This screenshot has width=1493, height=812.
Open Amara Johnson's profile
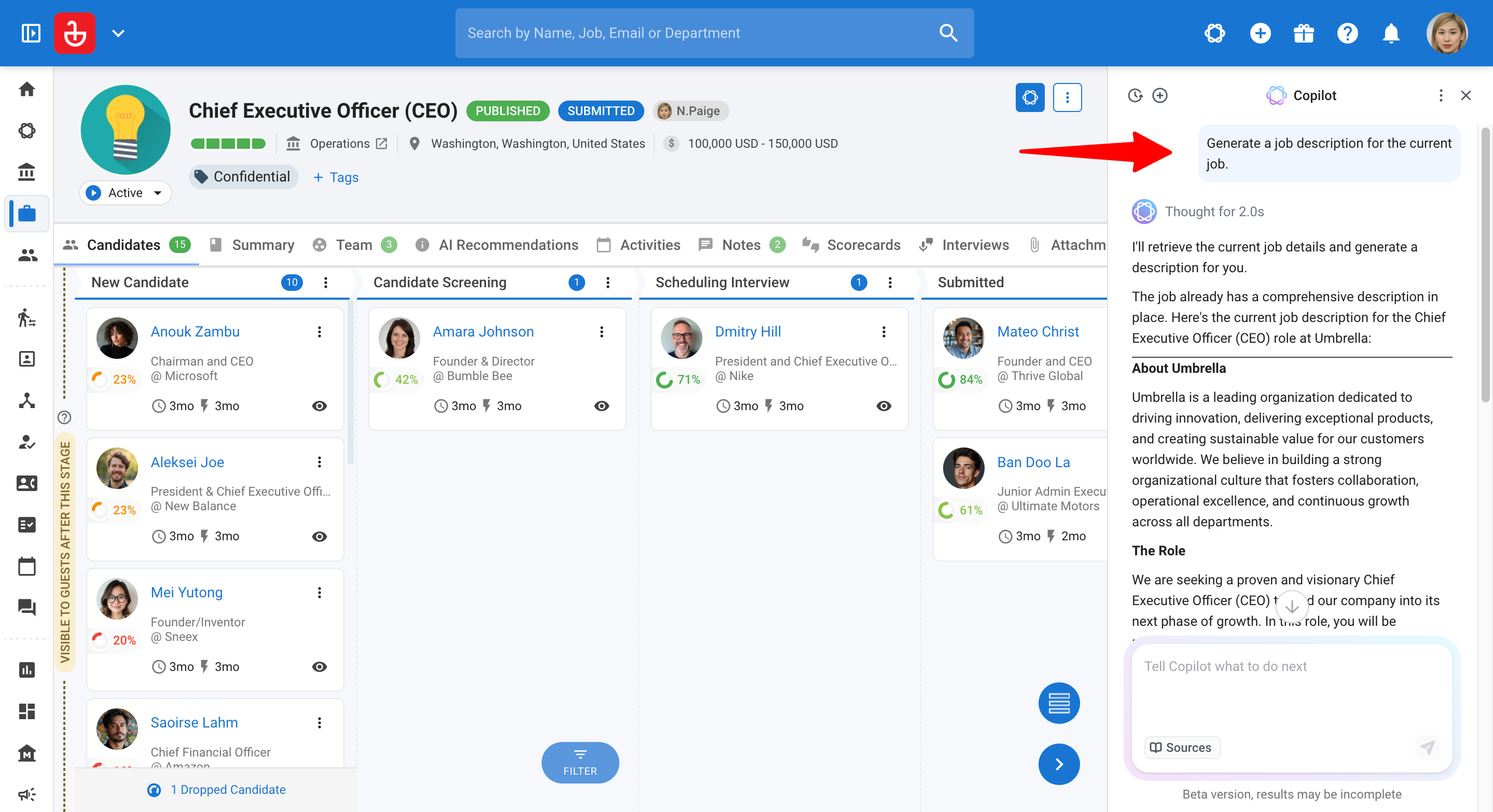tap(483, 331)
